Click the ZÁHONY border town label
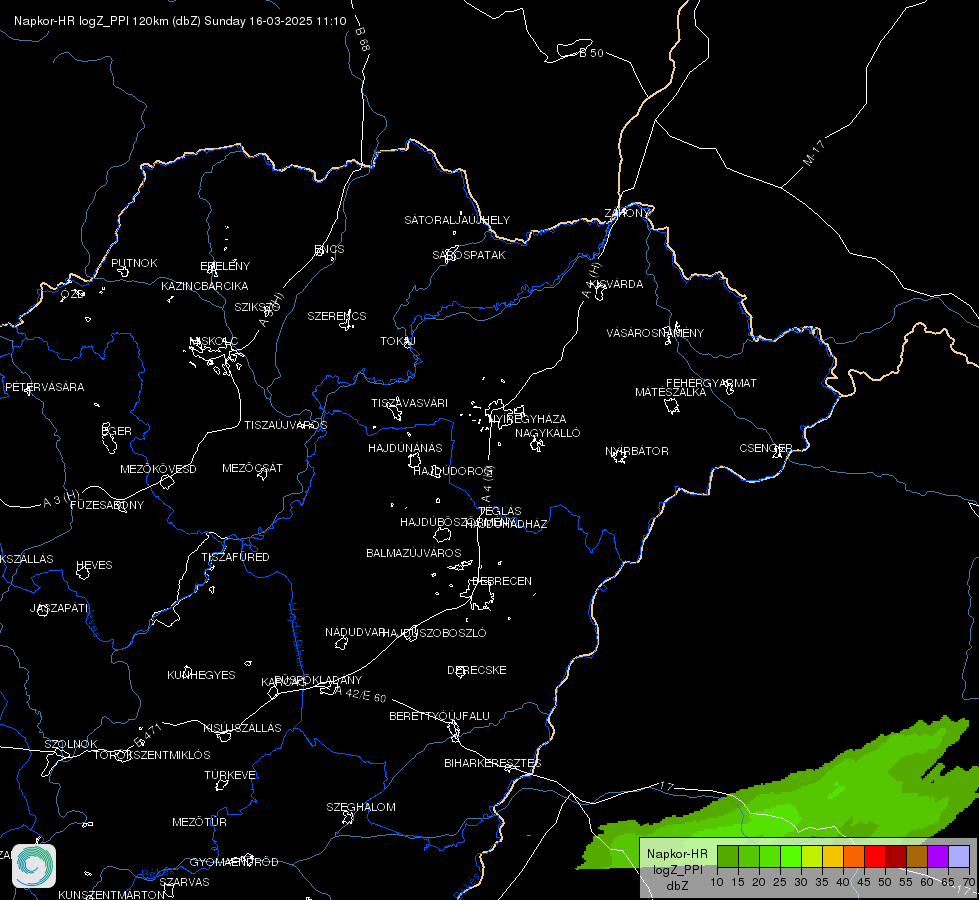The image size is (979, 900). 627,213
